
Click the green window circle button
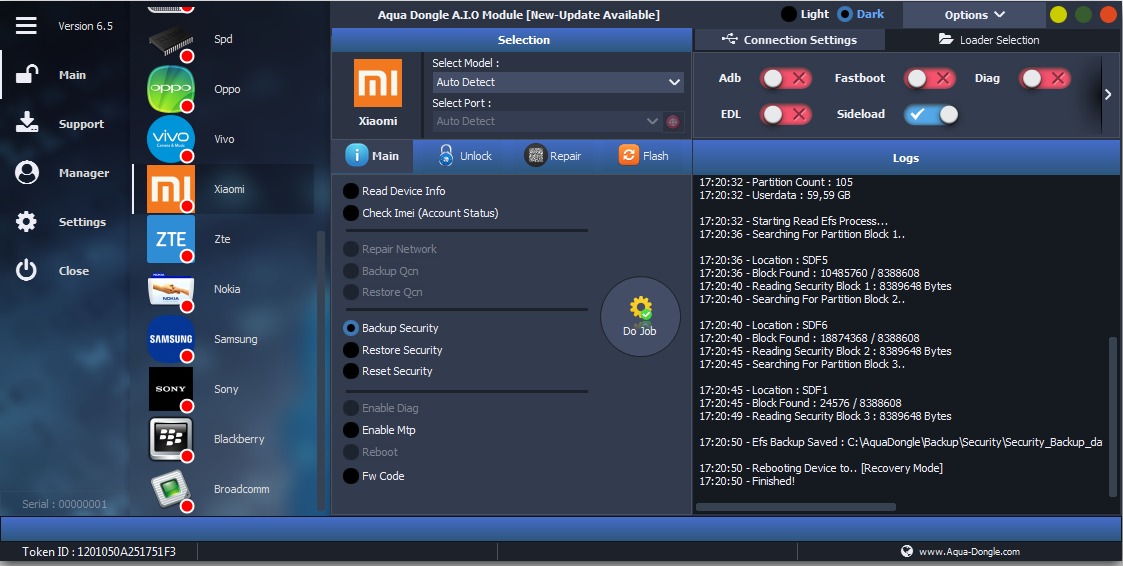click(1084, 14)
